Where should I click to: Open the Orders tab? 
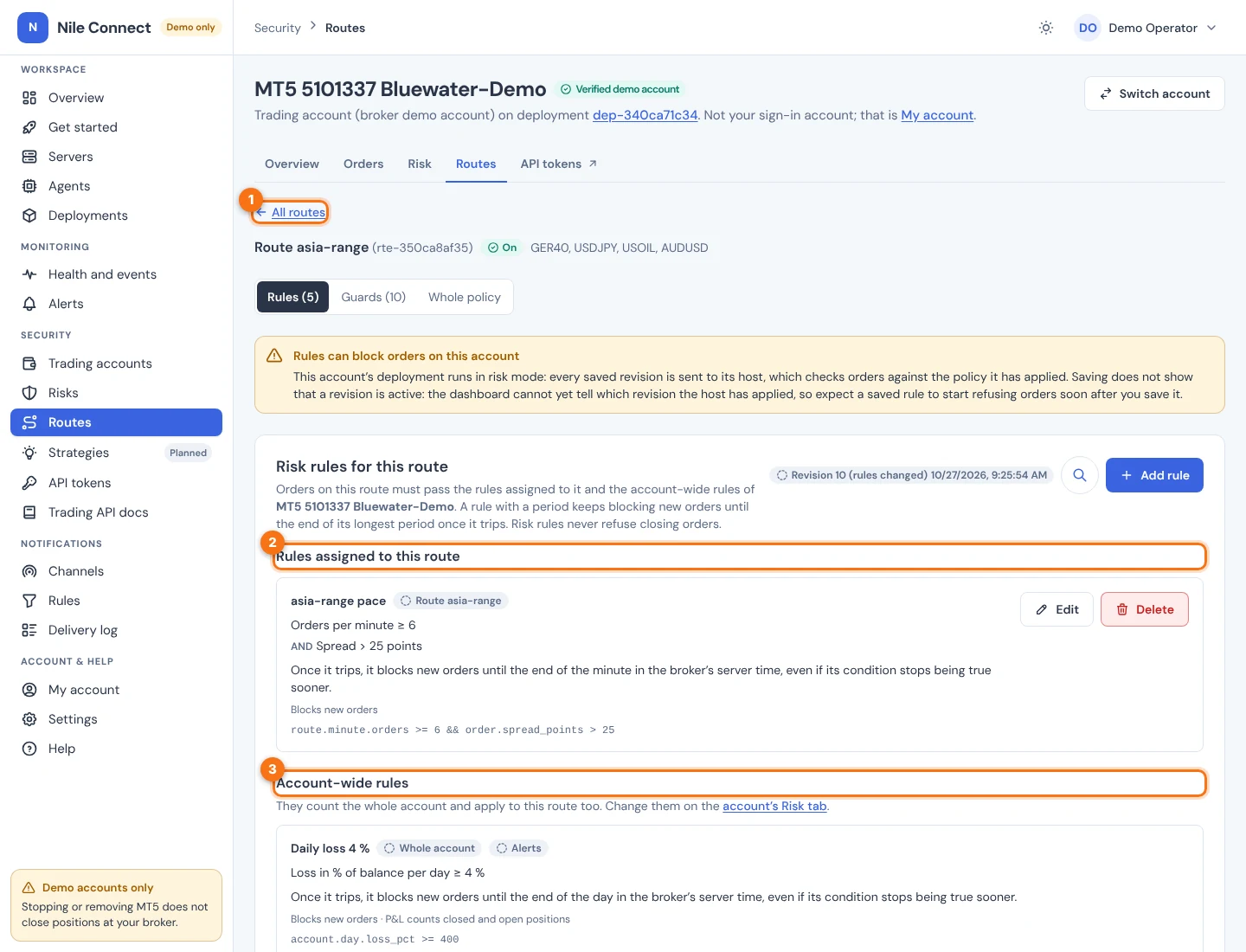pos(363,164)
